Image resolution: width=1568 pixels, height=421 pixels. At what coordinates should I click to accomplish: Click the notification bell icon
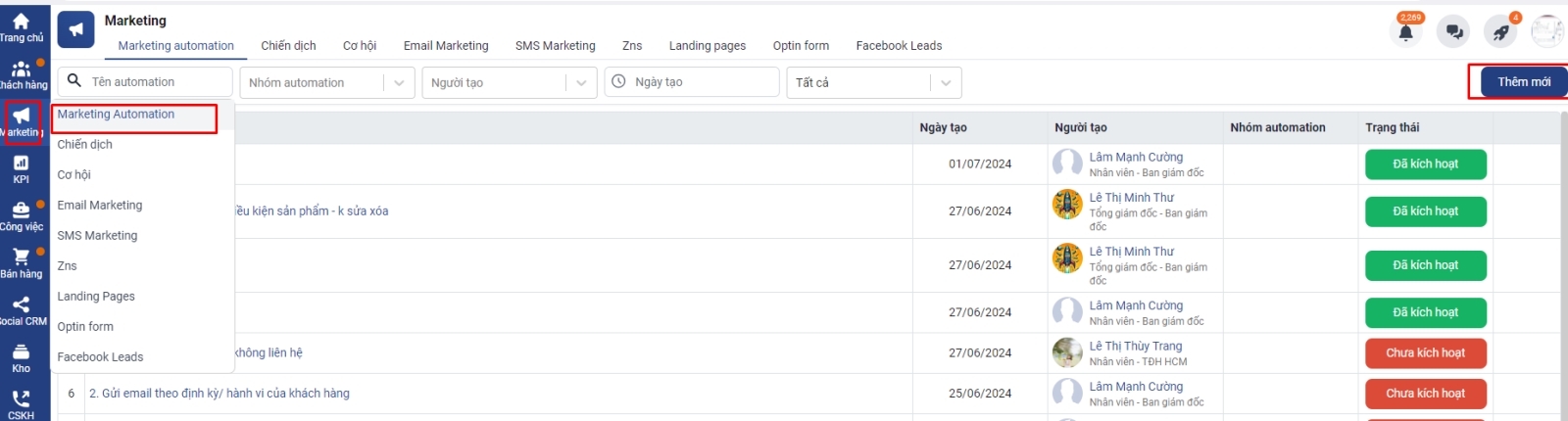[x=1405, y=32]
